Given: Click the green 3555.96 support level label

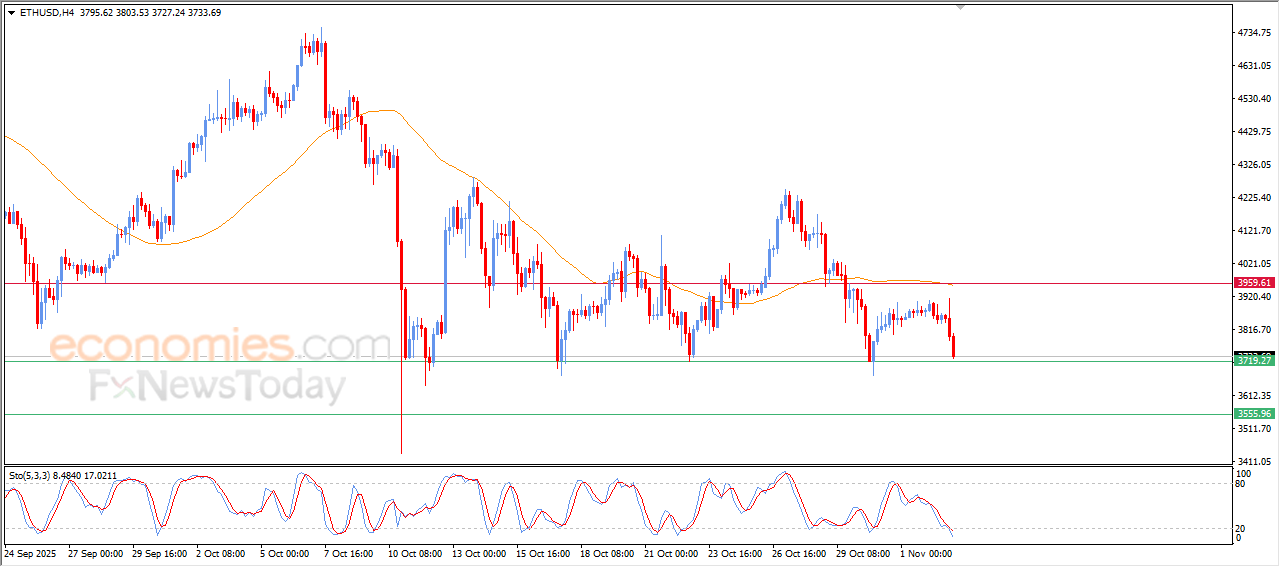Looking at the screenshot, I should (x=1253, y=414).
